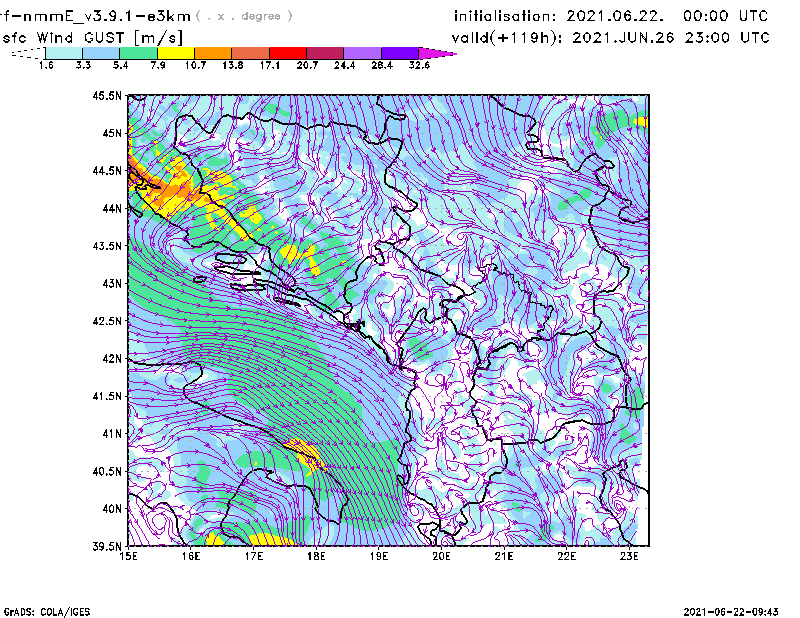Click the latitude label 43.5N

(x=107, y=246)
